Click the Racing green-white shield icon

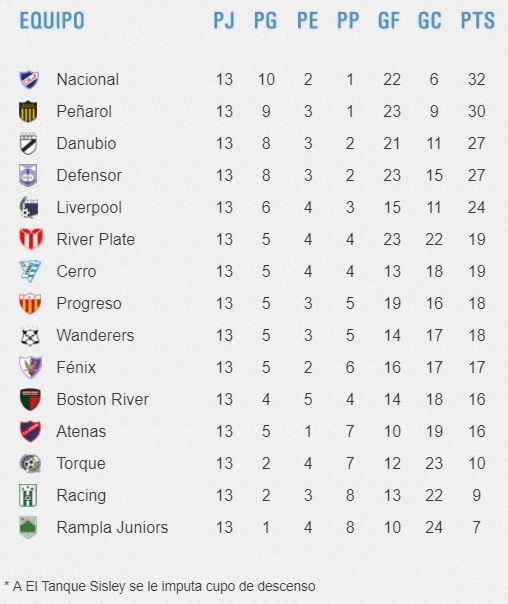pyautogui.click(x=28, y=495)
